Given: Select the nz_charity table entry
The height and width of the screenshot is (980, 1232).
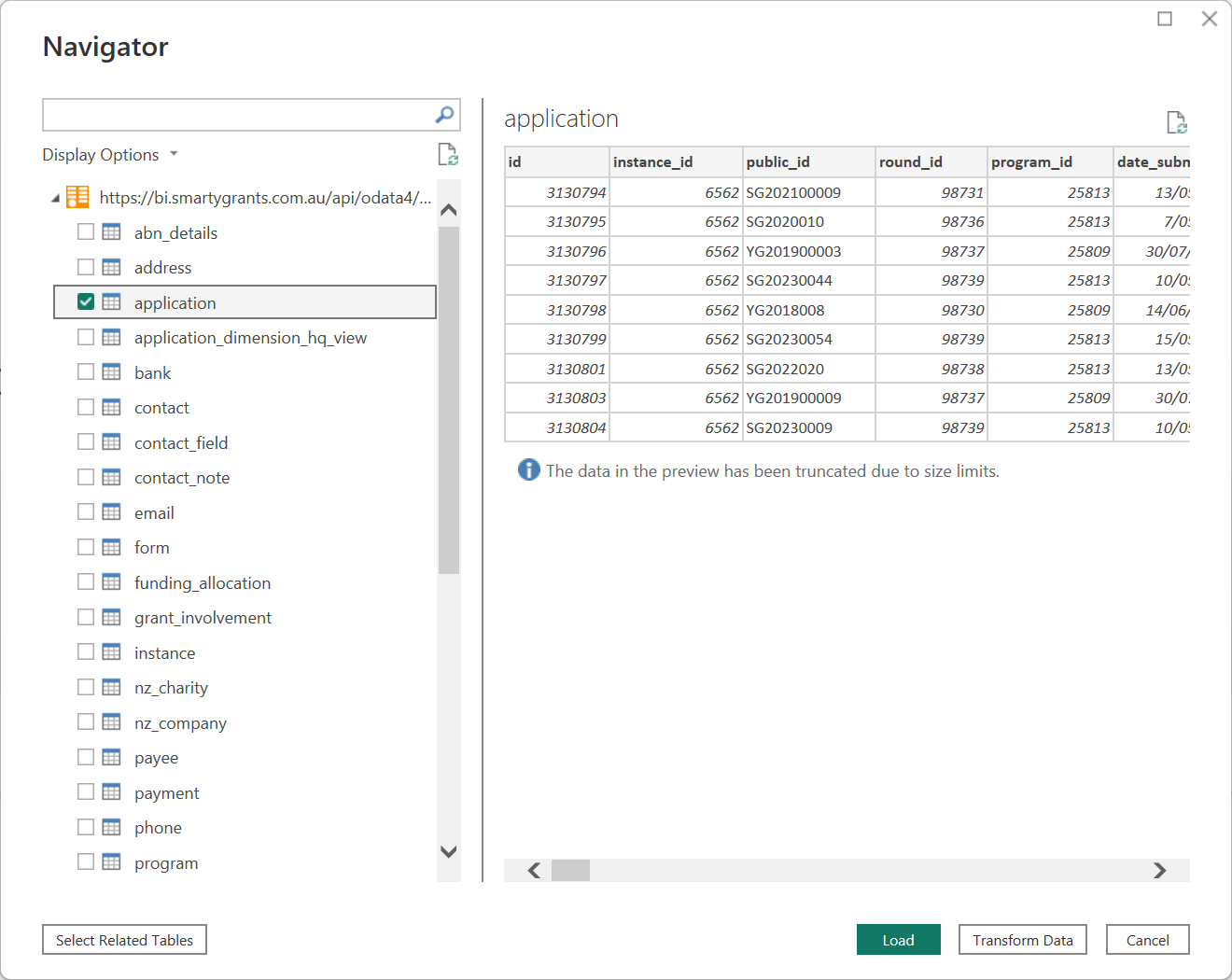Looking at the screenshot, I should 171,688.
